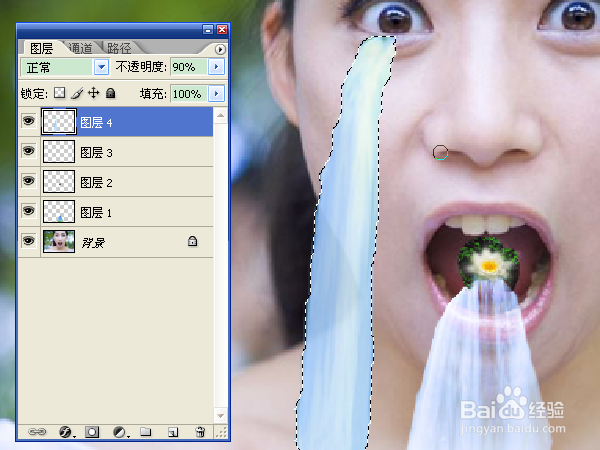Click the 图层 1 layer name

point(96,212)
